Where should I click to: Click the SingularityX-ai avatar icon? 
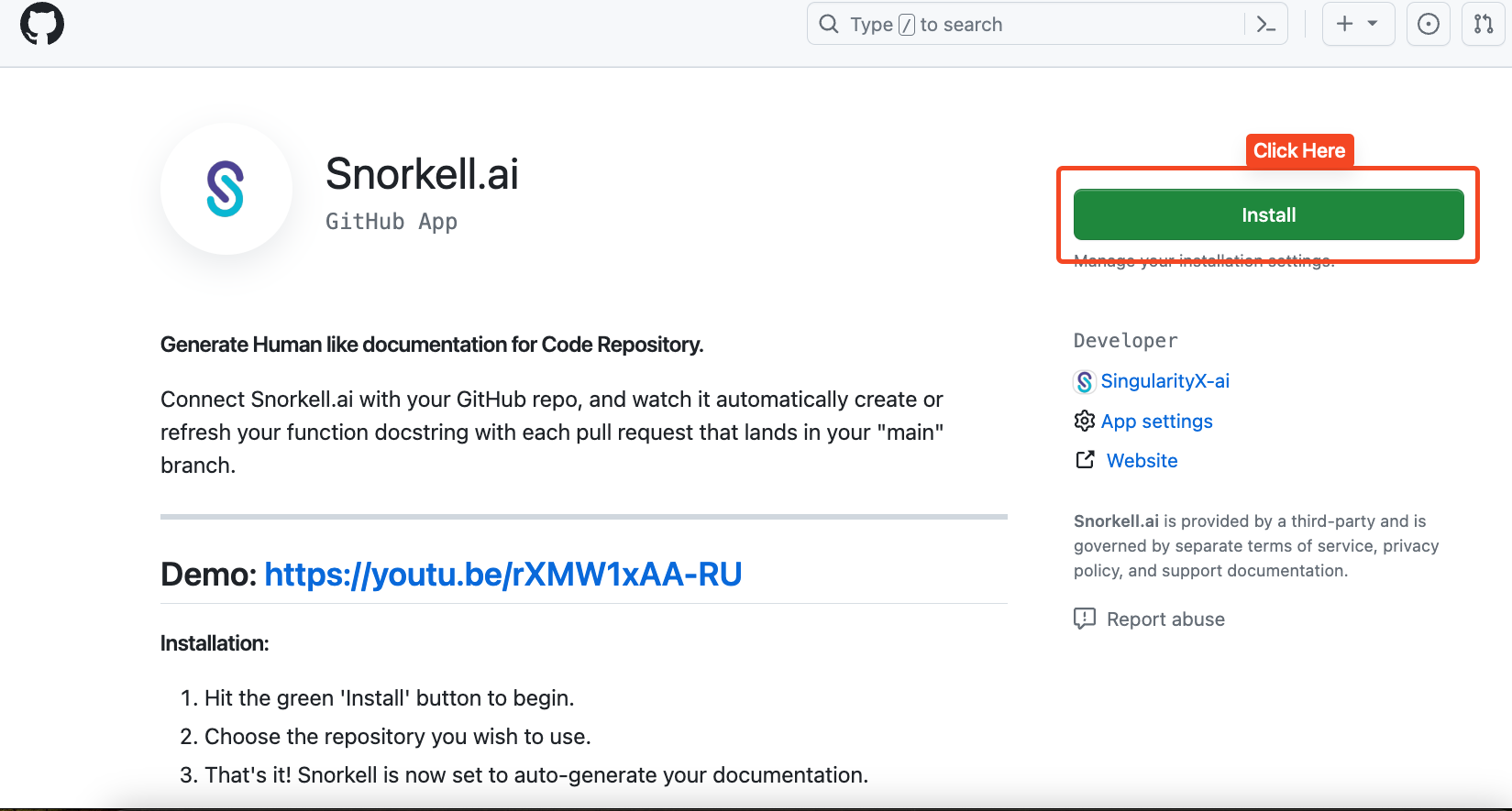pos(1085,381)
